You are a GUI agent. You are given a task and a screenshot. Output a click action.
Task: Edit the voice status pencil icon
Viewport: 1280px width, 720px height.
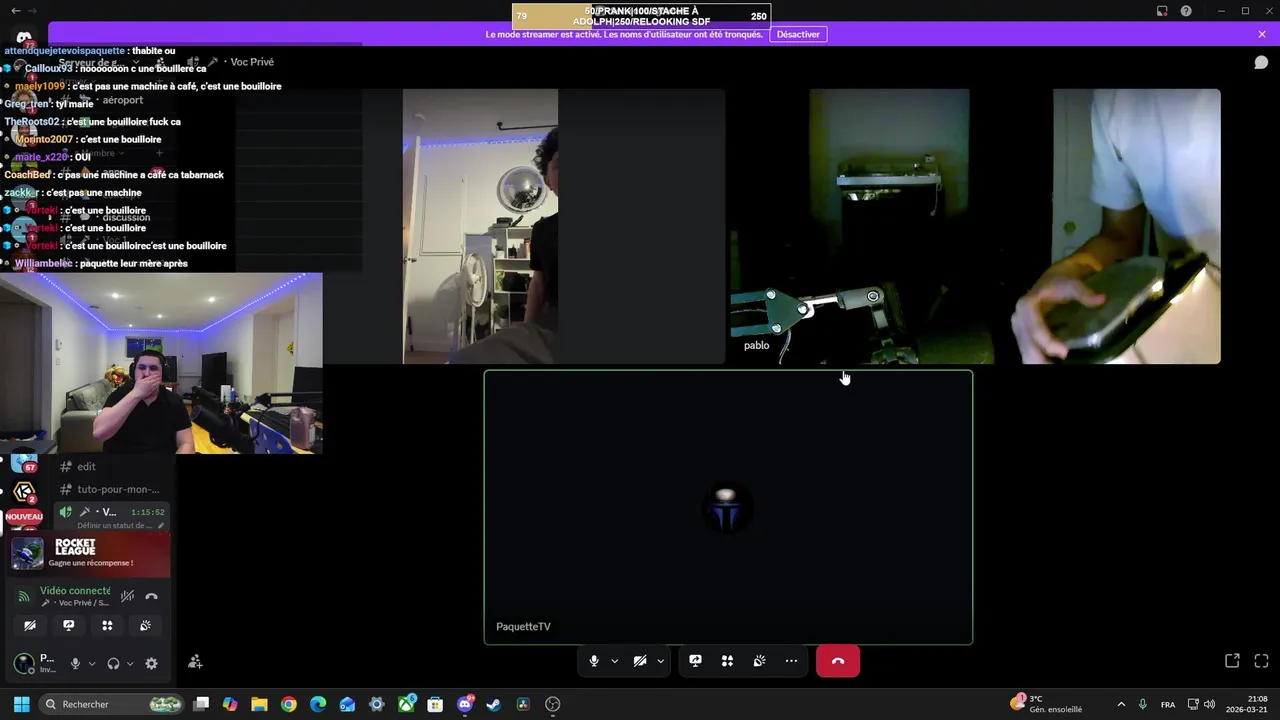click(161, 525)
